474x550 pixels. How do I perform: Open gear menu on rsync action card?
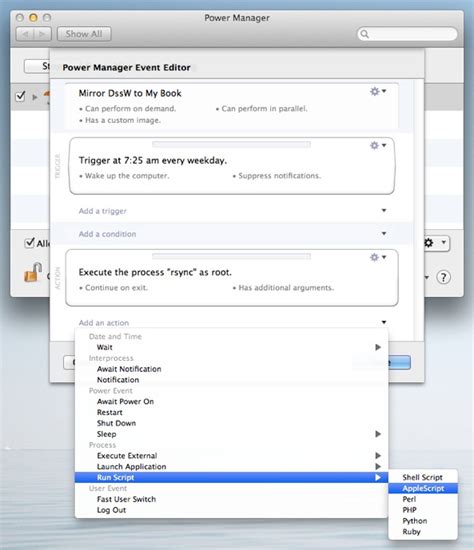(x=378, y=257)
